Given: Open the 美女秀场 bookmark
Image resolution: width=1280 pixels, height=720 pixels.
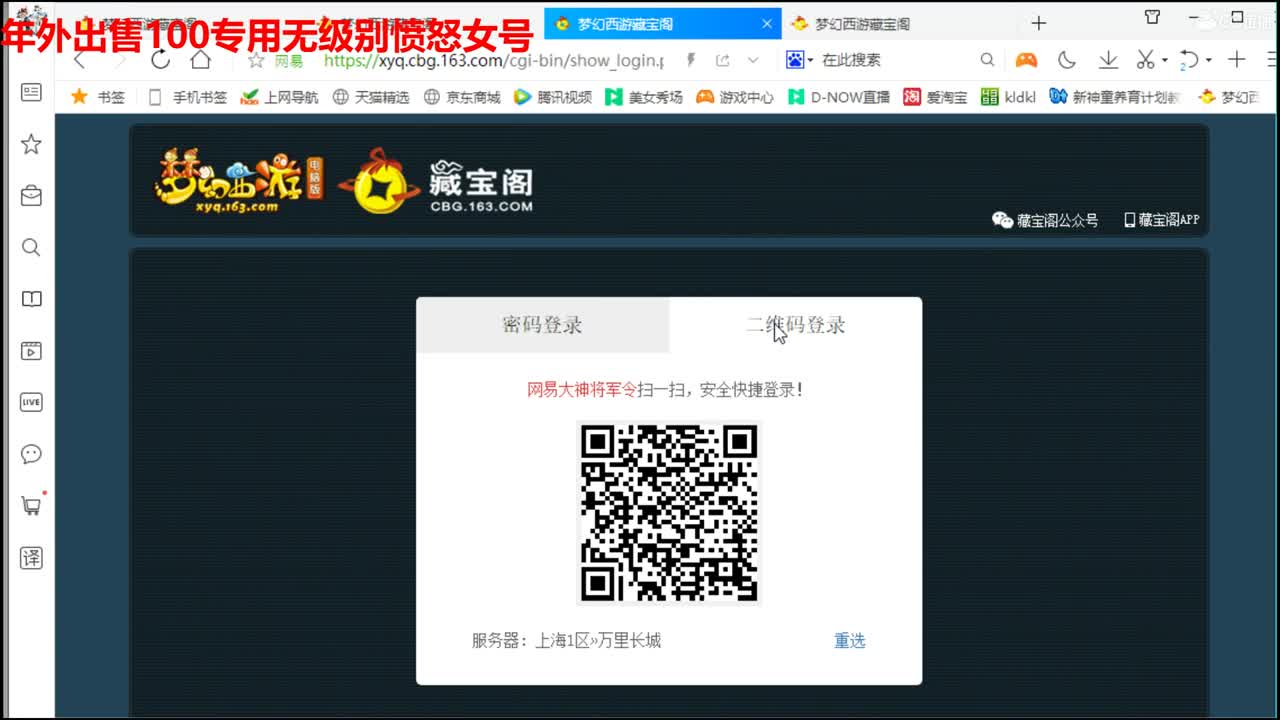Looking at the screenshot, I should (644, 97).
